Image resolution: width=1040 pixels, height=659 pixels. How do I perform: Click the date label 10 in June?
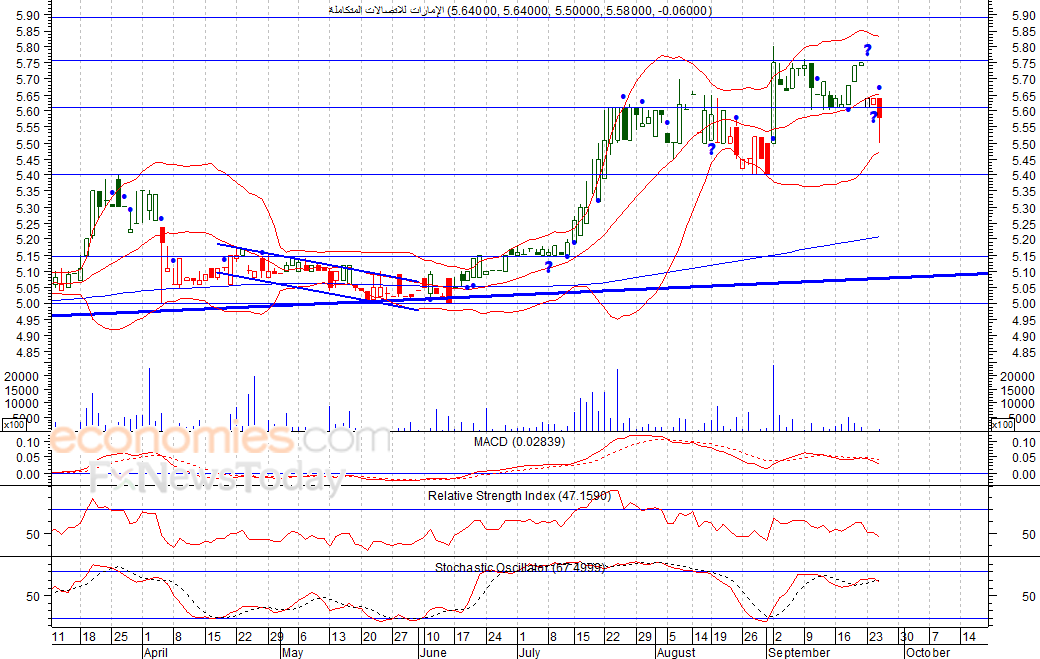(432, 636)
